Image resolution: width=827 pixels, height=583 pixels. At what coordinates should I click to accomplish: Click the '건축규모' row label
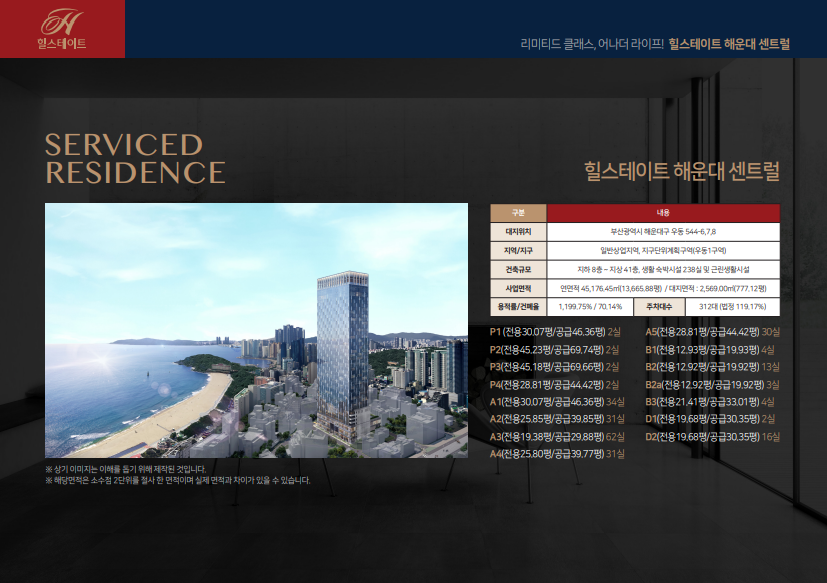518,270
